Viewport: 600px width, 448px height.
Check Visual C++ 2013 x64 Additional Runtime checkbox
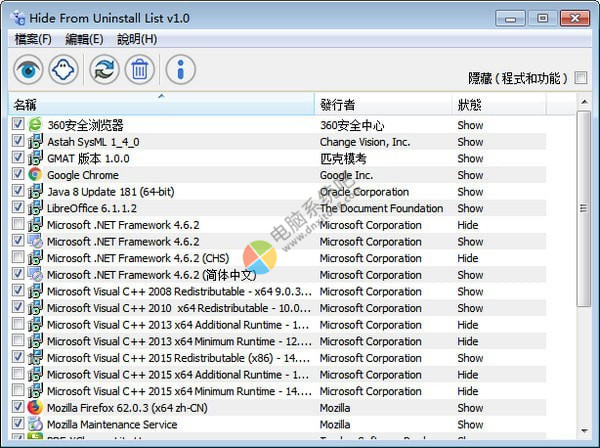click(x=18, y=323)
